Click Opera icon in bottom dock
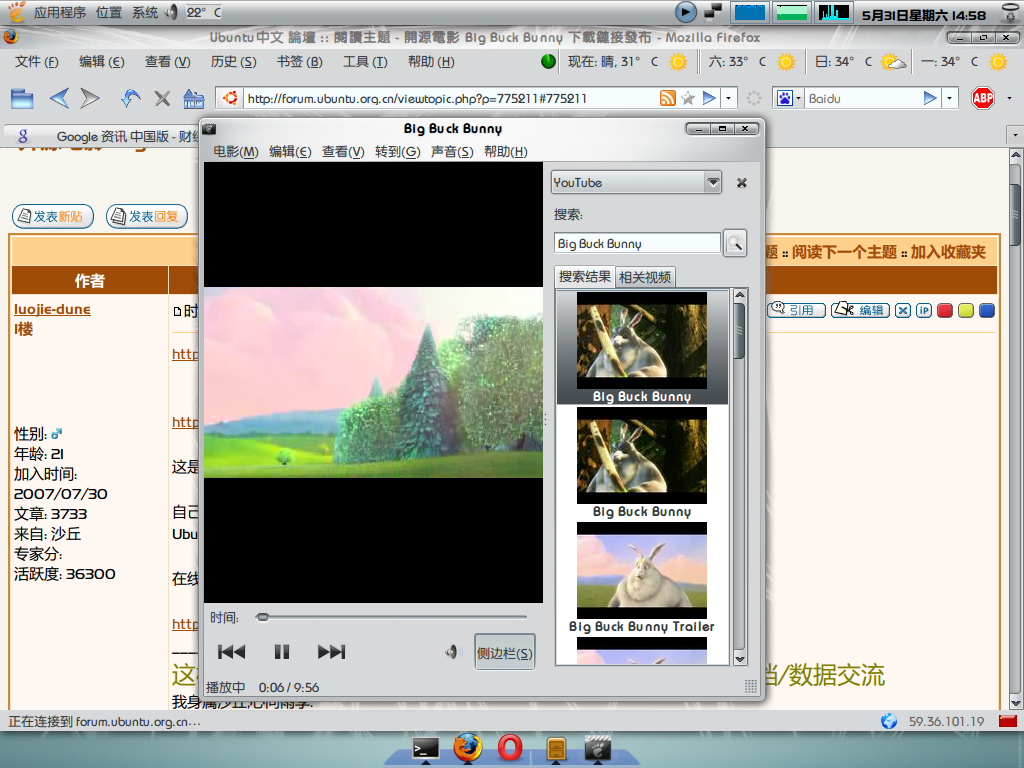Screen dimensions: 1024x768 pyautogui.click(x=510, y=747)
